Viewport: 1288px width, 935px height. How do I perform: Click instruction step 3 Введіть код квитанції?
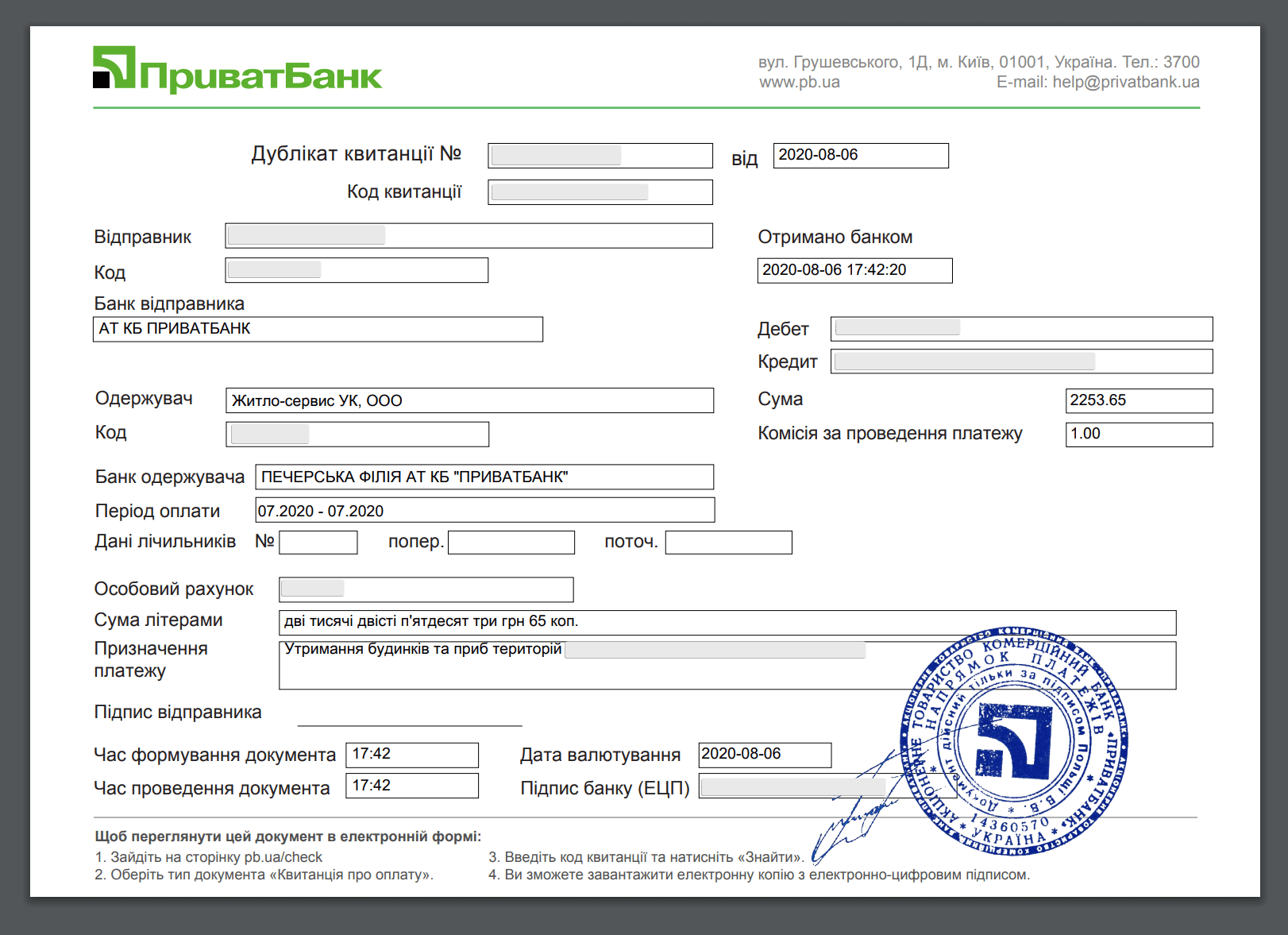(646, 857)
